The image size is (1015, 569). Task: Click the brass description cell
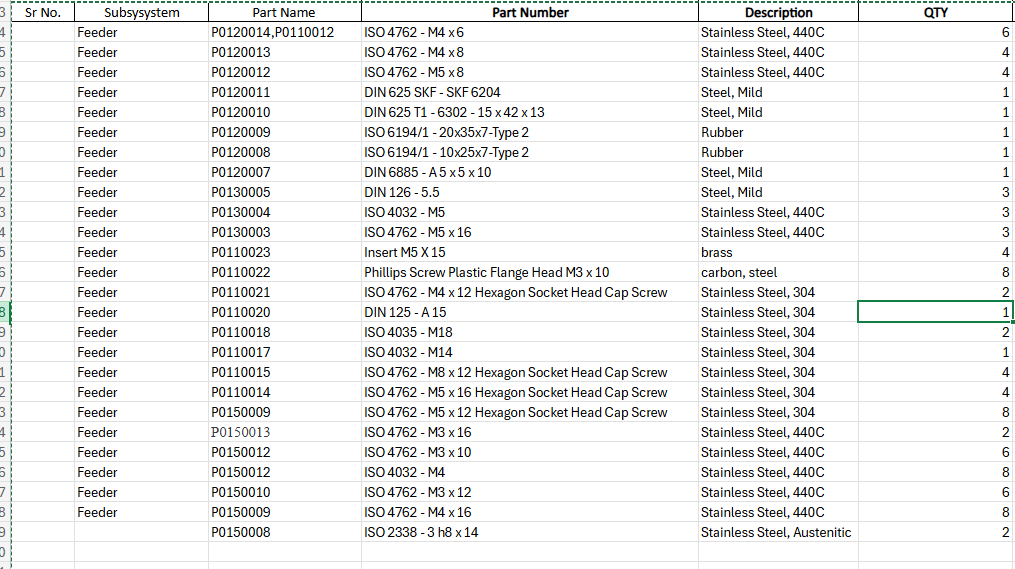(717, 252)
